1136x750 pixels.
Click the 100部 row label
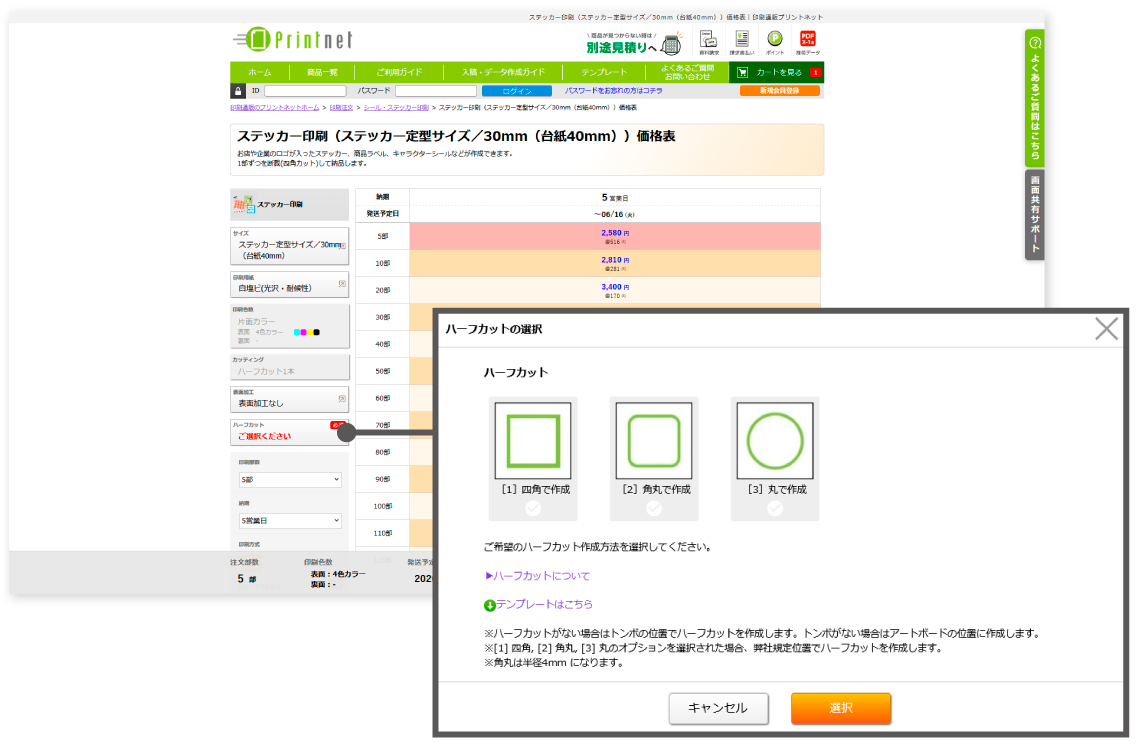(x=383, y=507)
